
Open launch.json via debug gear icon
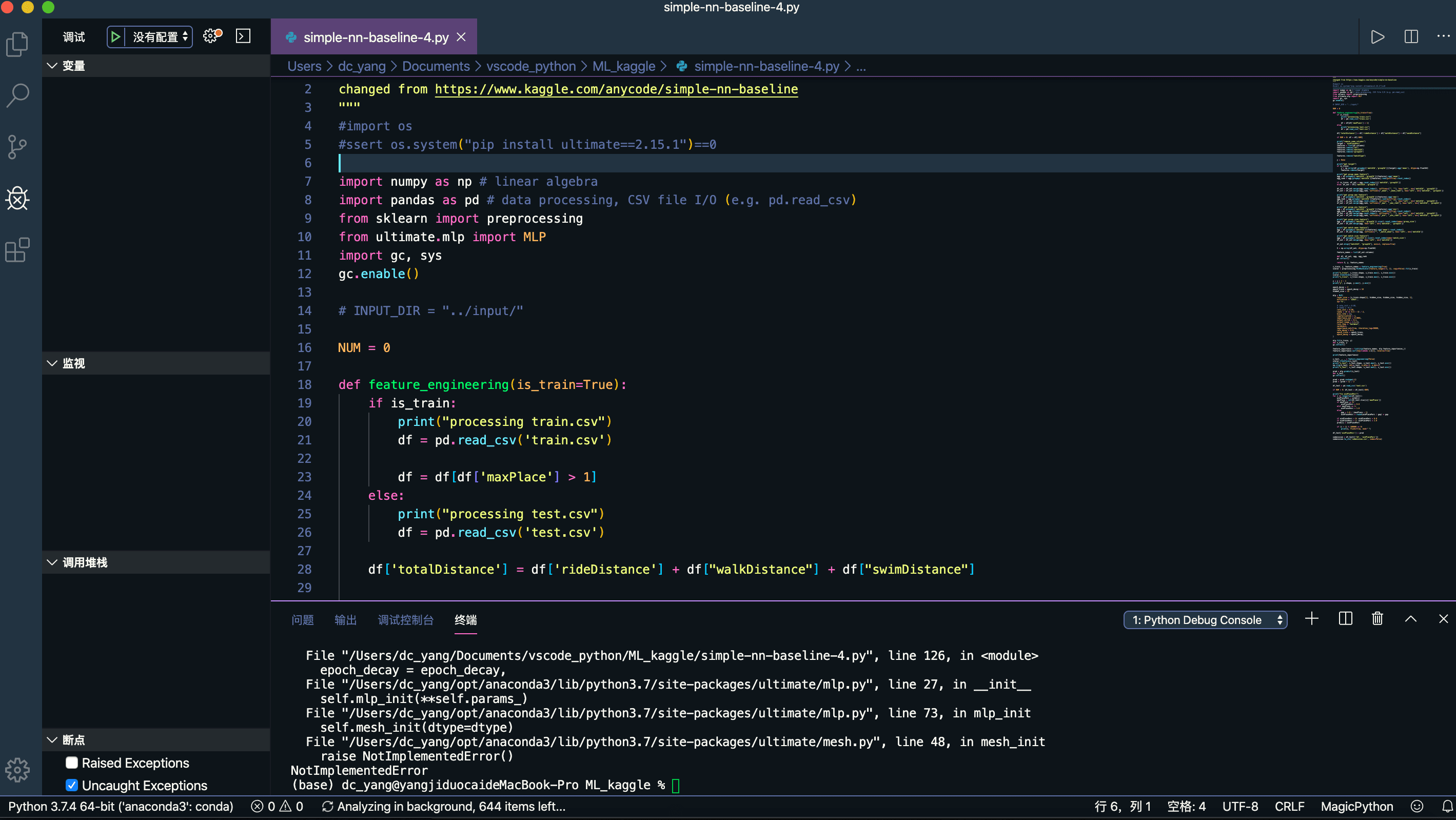[211, 36]
